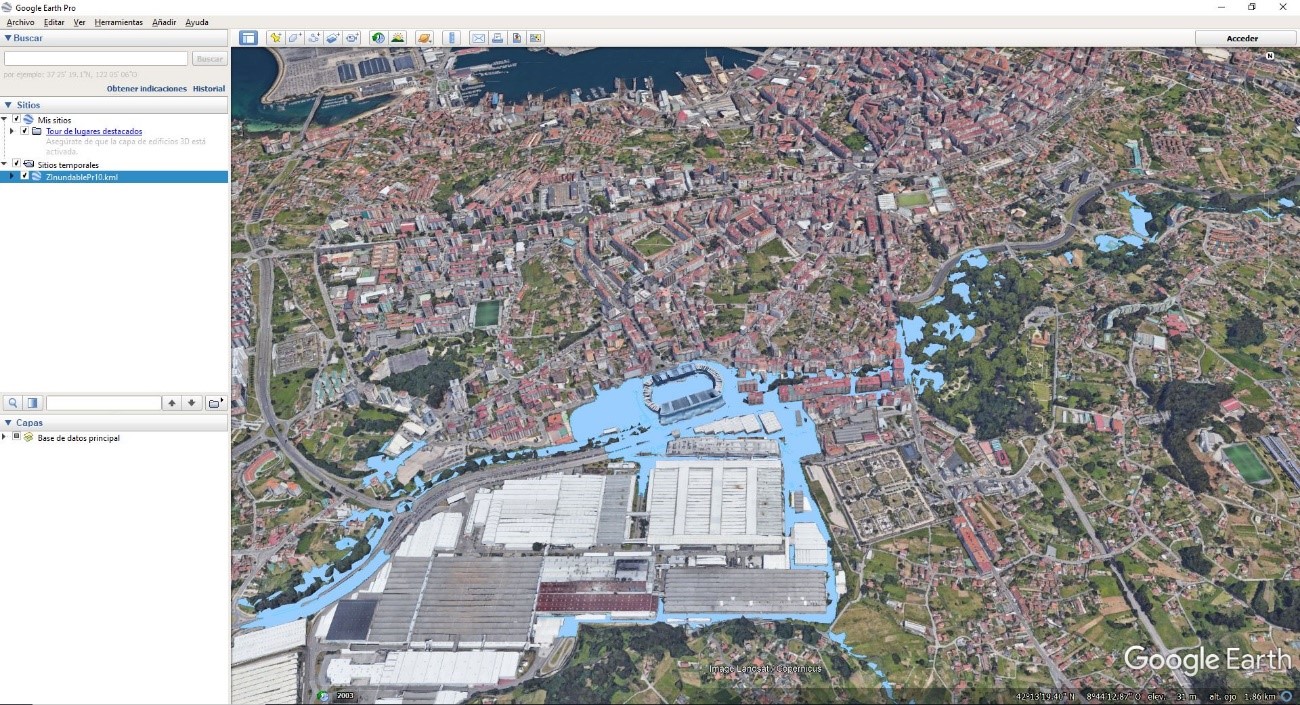Collapse the Sitios temporales node
Screen dimensions: 1300x705
click(x=5, y=164)
